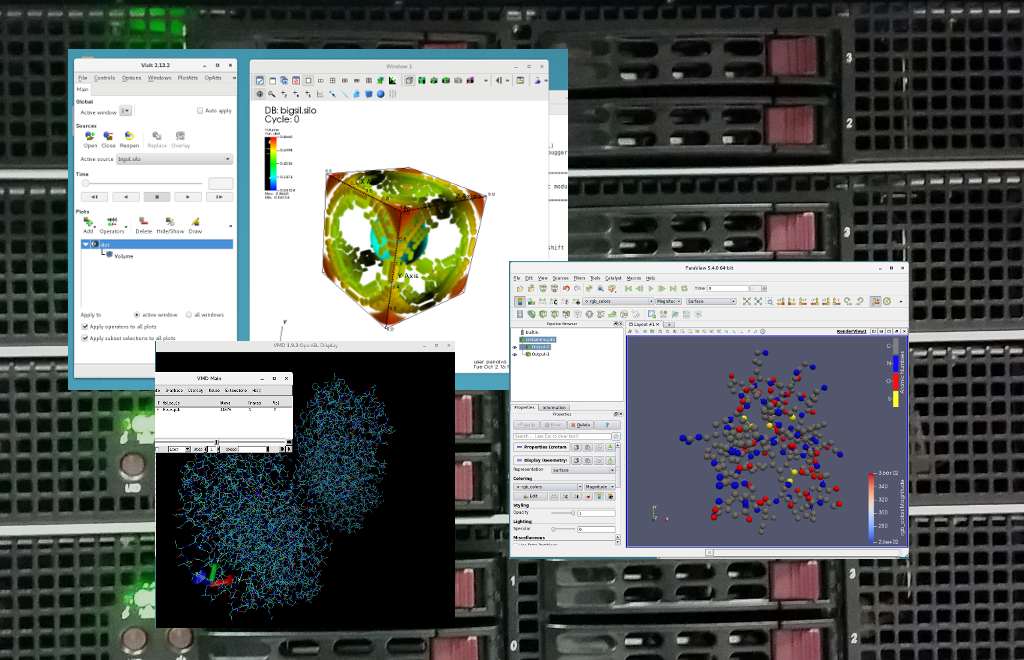1024x660 pixels.
Task: Click the help question mark button in ParaView
Action: coord(607,425)
